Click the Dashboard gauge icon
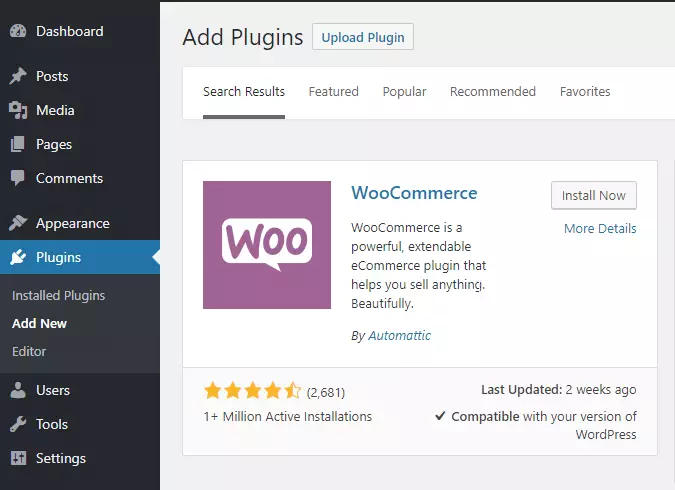675x490 pixels. [x=18, y=31]
